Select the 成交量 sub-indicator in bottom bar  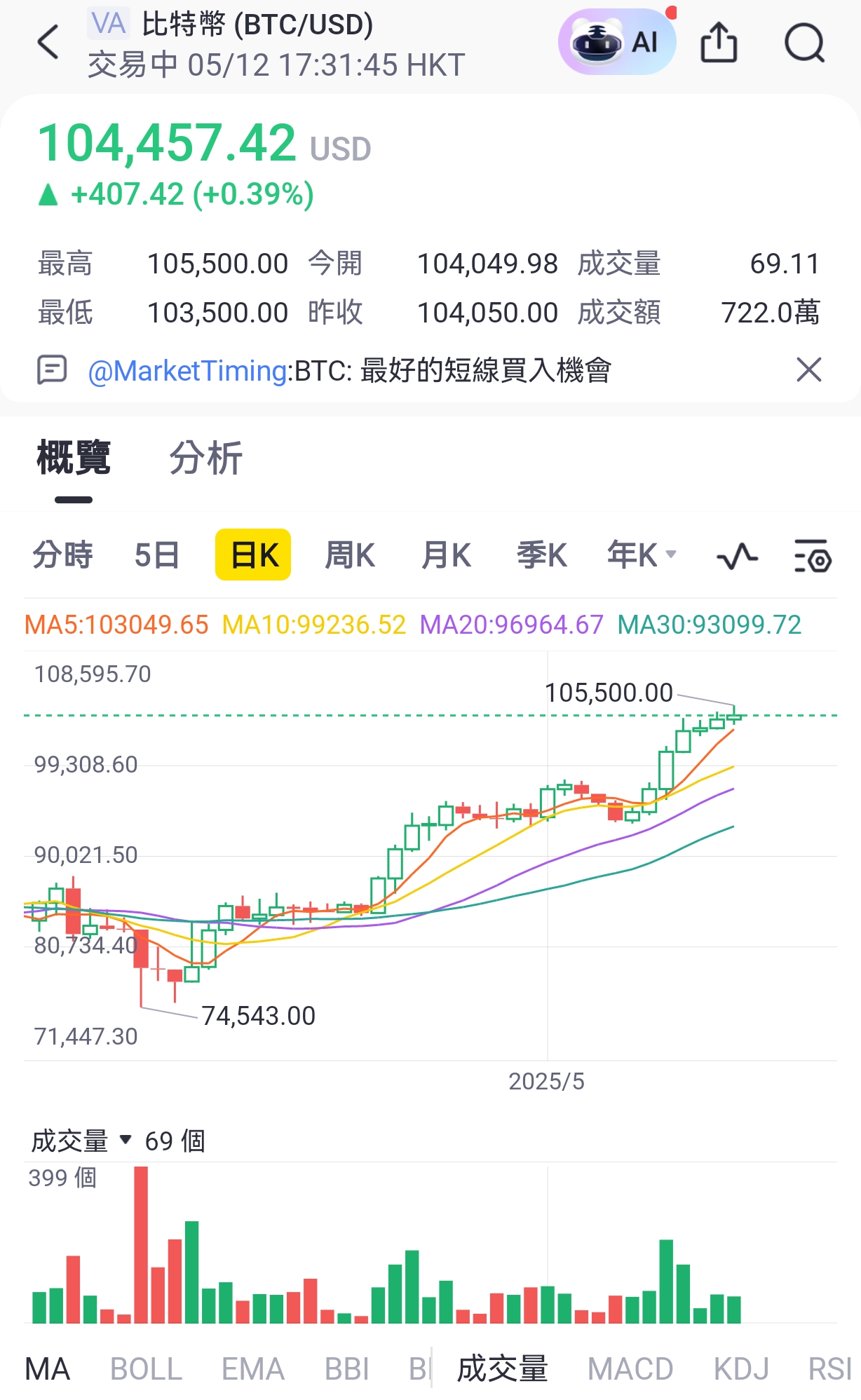(x=502, y=1368)
